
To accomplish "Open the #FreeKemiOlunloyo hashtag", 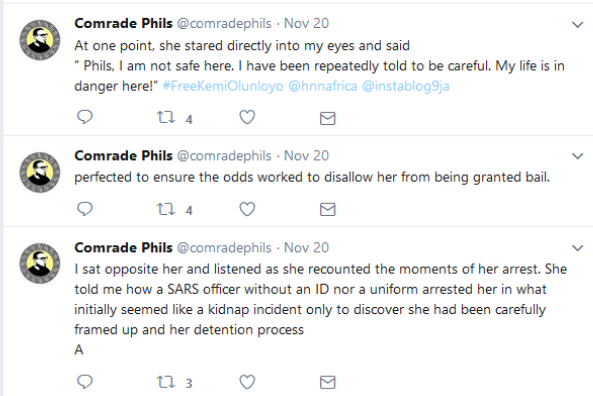I will [x=223, y=86].
